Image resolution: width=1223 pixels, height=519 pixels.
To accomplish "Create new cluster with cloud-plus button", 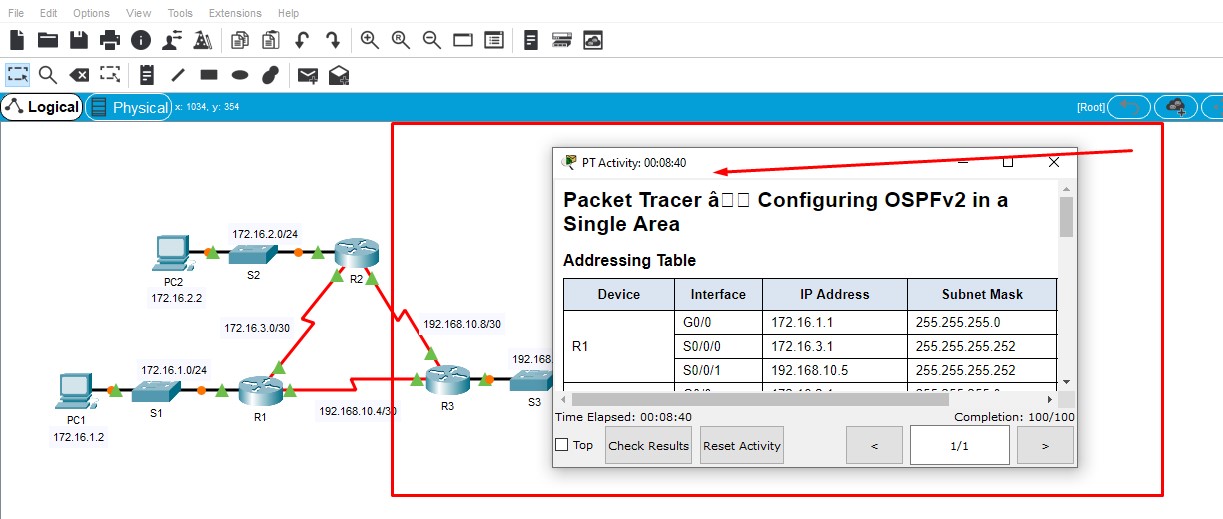I will pos(1176,107).
